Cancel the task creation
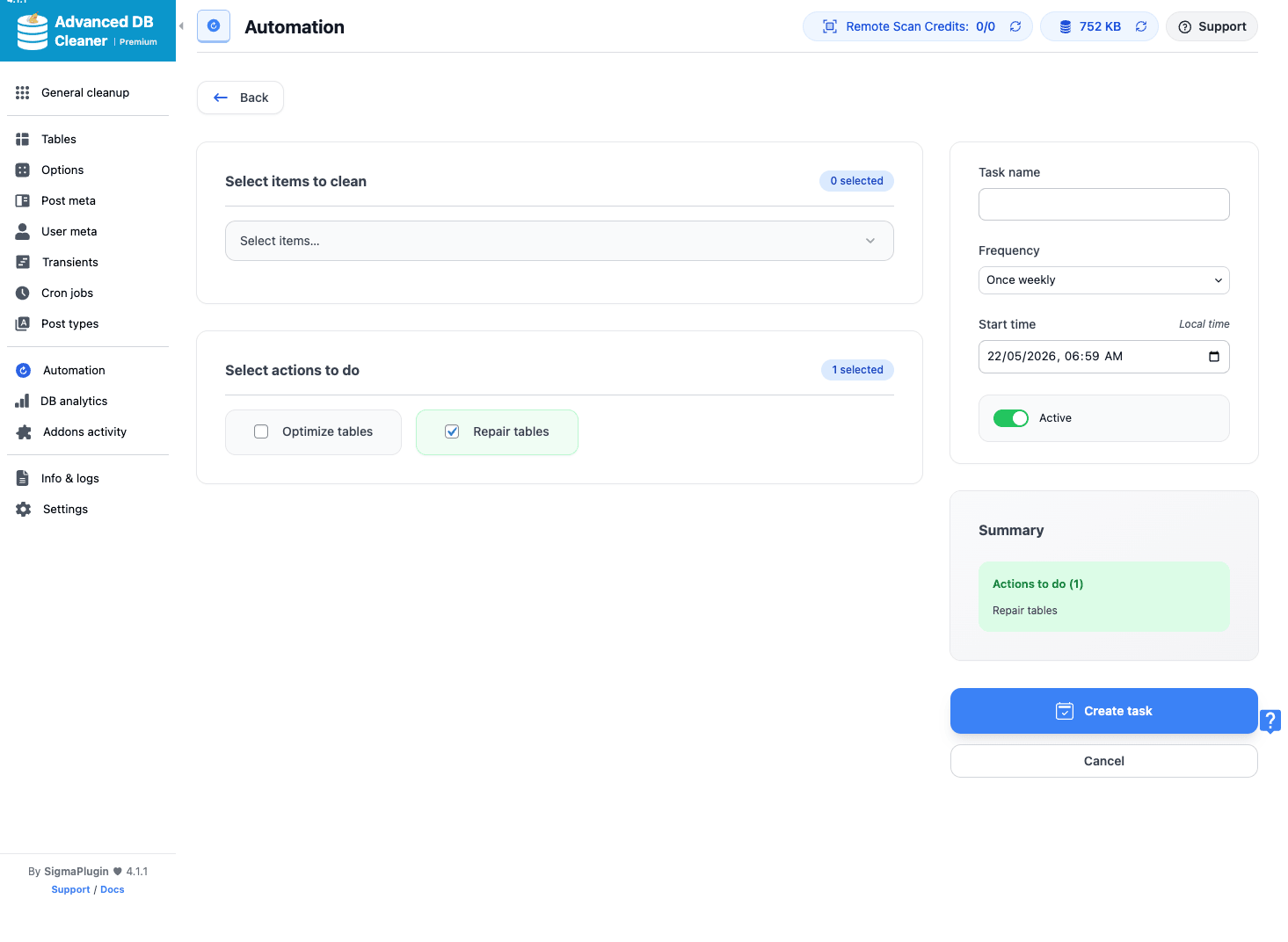This screenshot has height=942, width=1288. pyautogui.click(x=1103, y=761)
